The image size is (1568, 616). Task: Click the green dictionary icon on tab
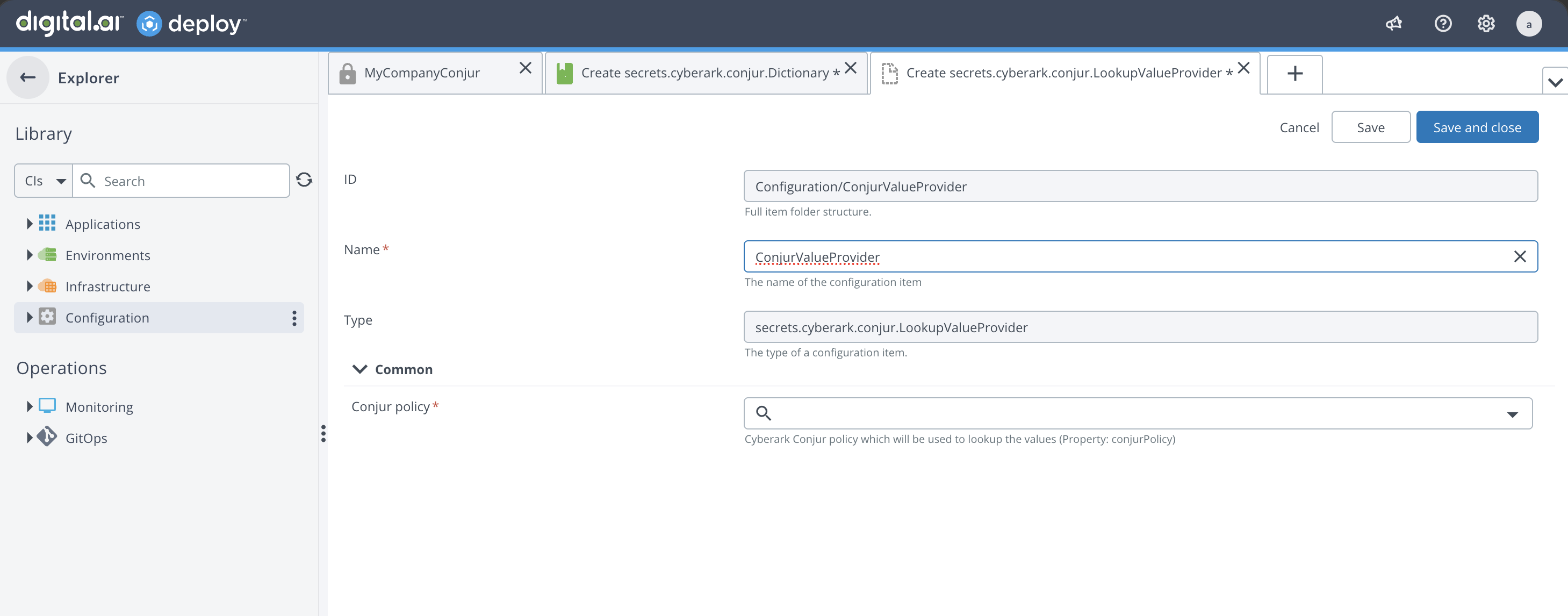pyautogui.click(x=565, y=73)
